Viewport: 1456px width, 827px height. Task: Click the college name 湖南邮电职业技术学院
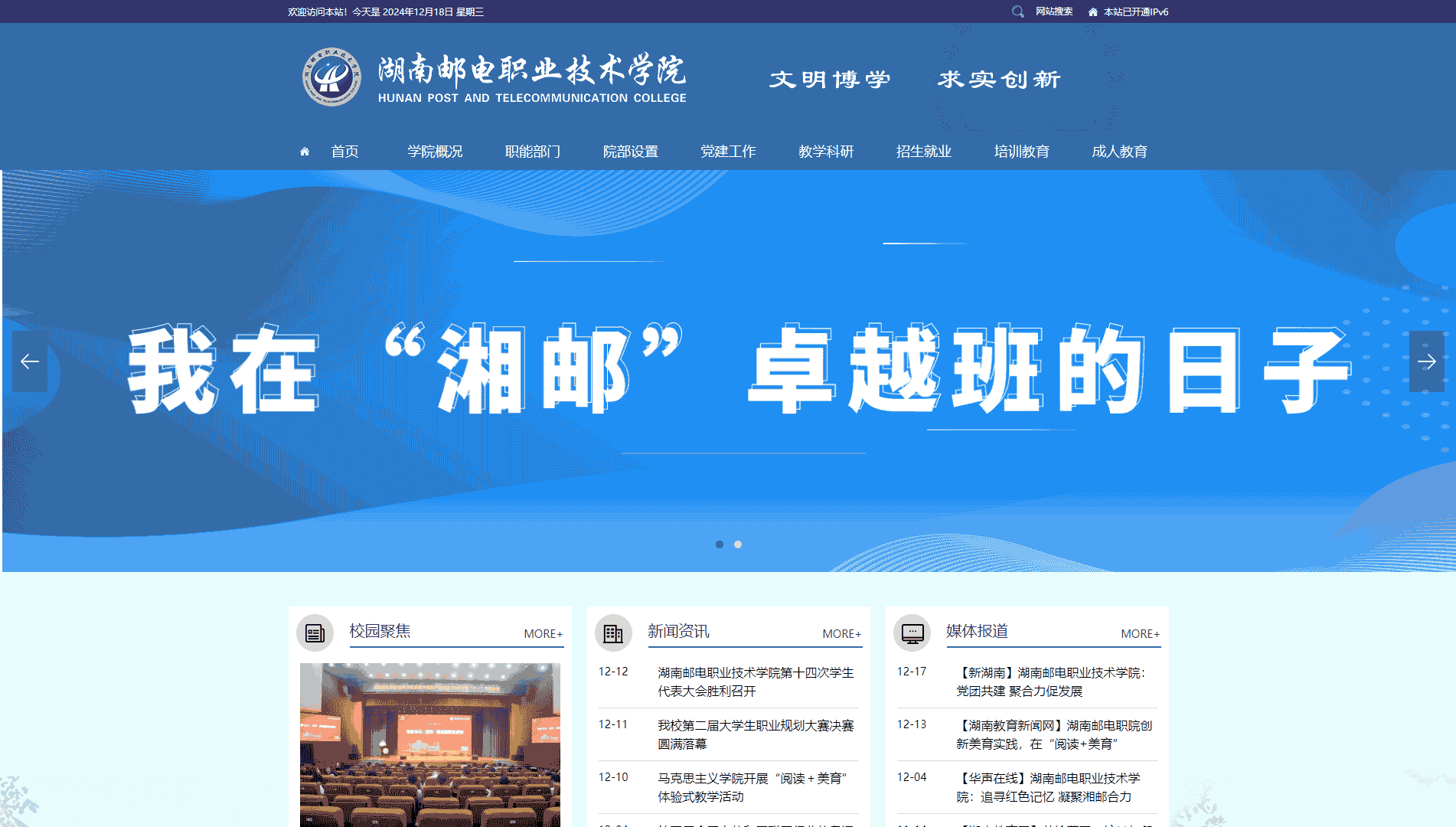click(x=532, y=70)
